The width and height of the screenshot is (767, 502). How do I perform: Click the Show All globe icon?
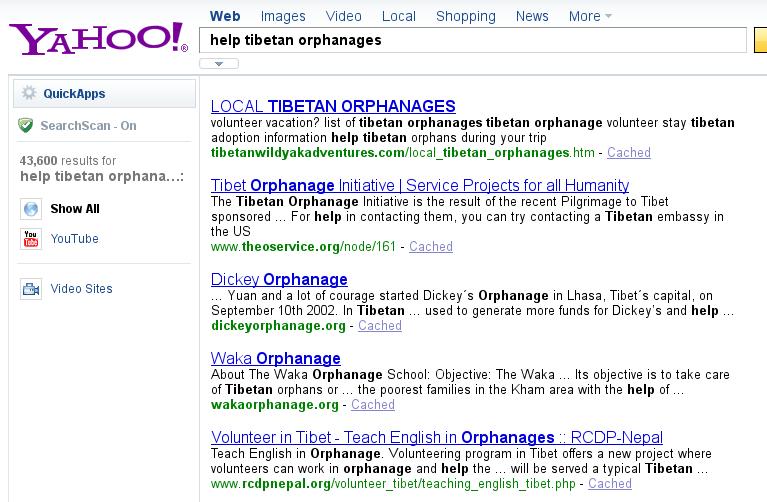31,209
